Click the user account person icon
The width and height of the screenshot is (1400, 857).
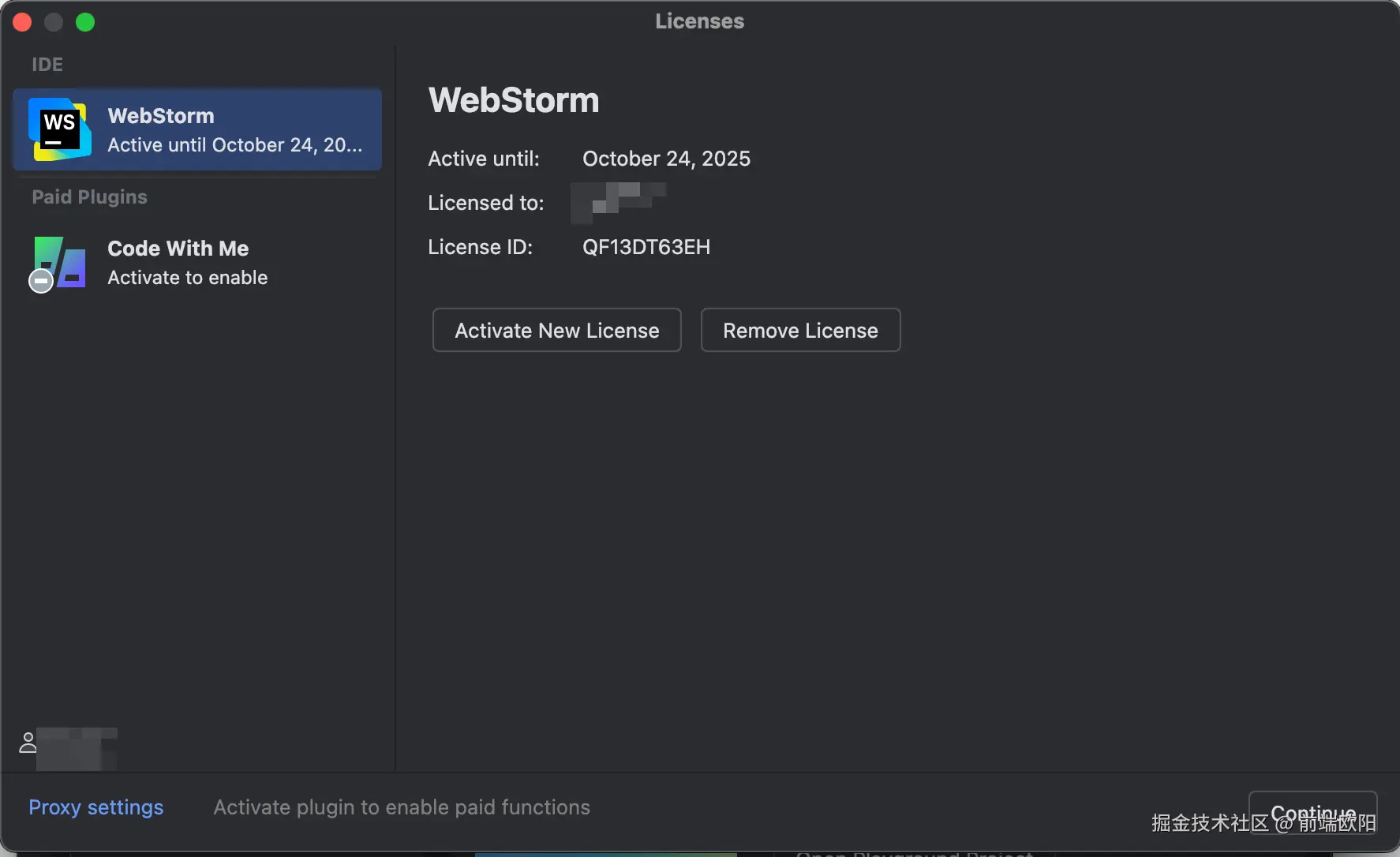click(28, 743)
